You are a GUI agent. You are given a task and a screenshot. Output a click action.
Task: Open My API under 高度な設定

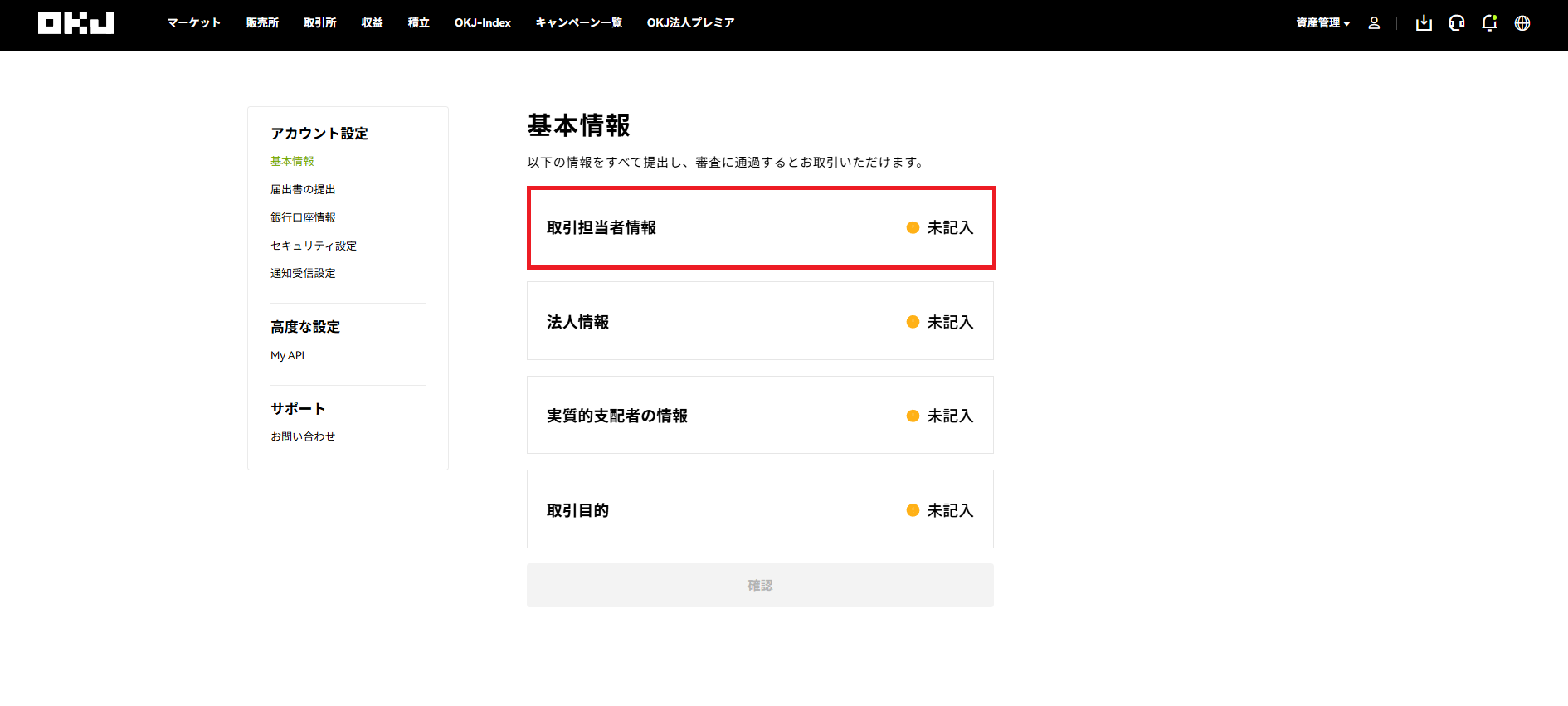[287, 355]
